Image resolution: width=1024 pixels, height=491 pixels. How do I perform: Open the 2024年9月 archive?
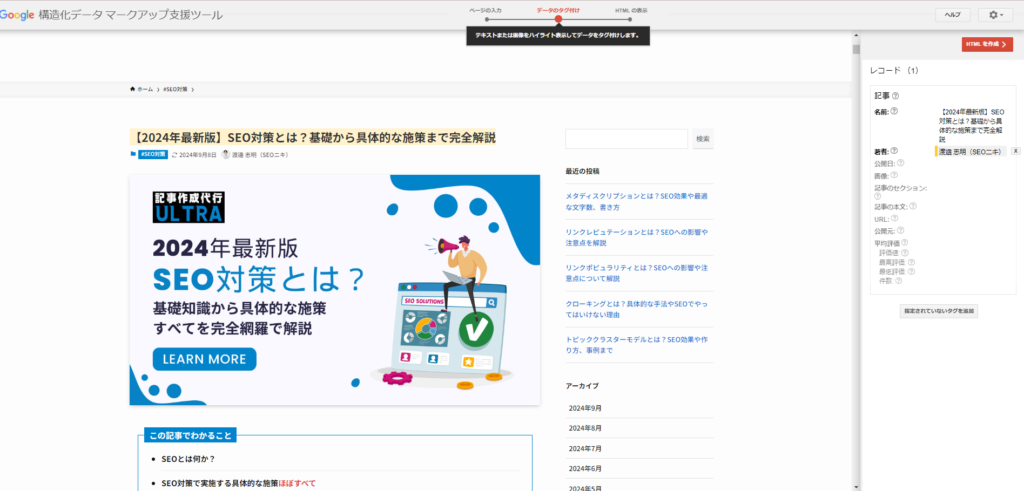[584, 408]
